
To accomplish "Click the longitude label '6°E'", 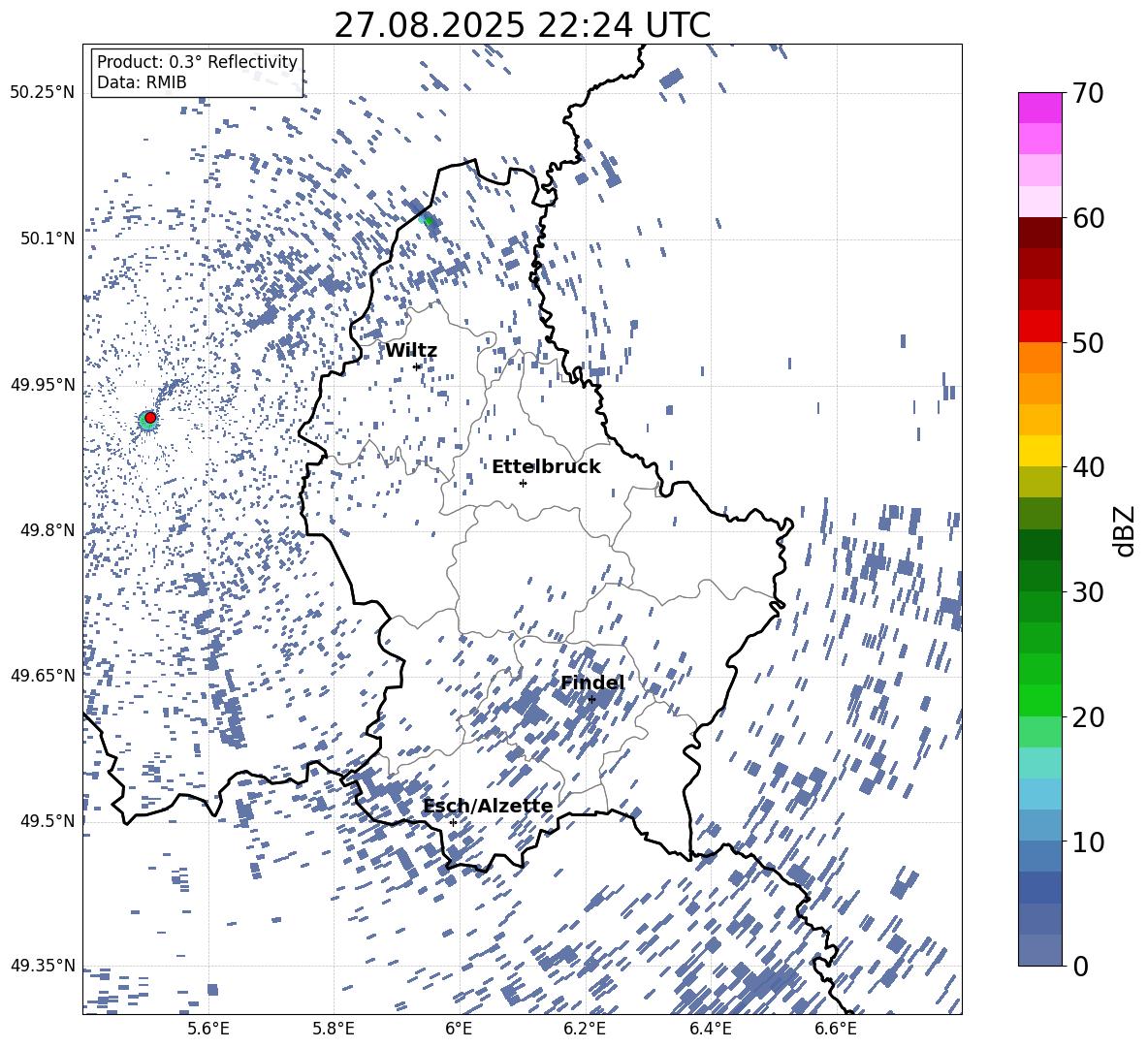I will 459,1029.
